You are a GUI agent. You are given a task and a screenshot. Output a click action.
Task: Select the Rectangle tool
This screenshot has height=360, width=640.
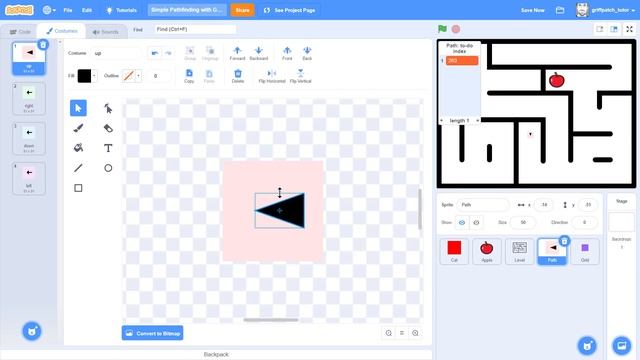coord(78,188)
